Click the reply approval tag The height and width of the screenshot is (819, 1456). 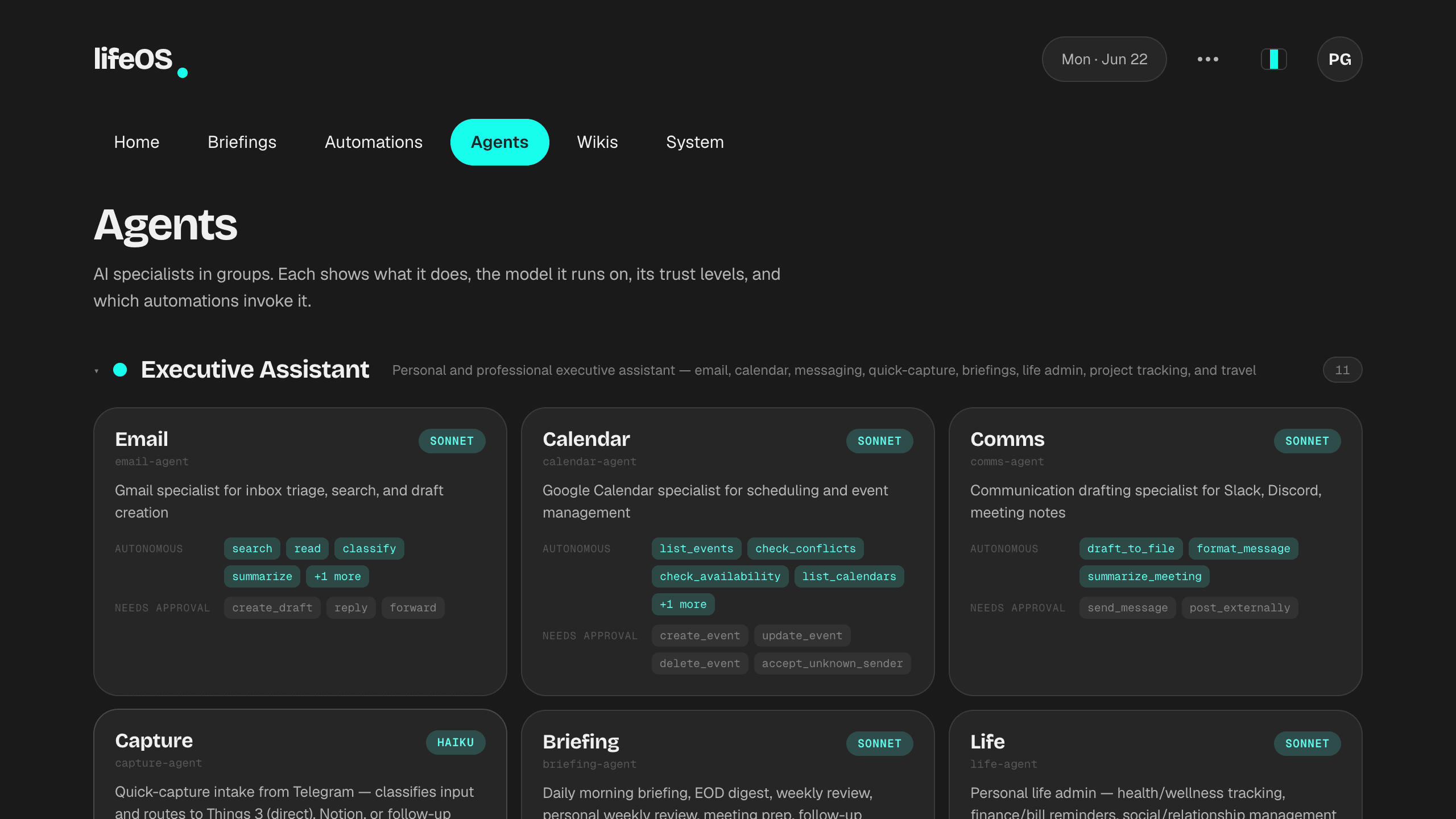[x=351, y=608]
